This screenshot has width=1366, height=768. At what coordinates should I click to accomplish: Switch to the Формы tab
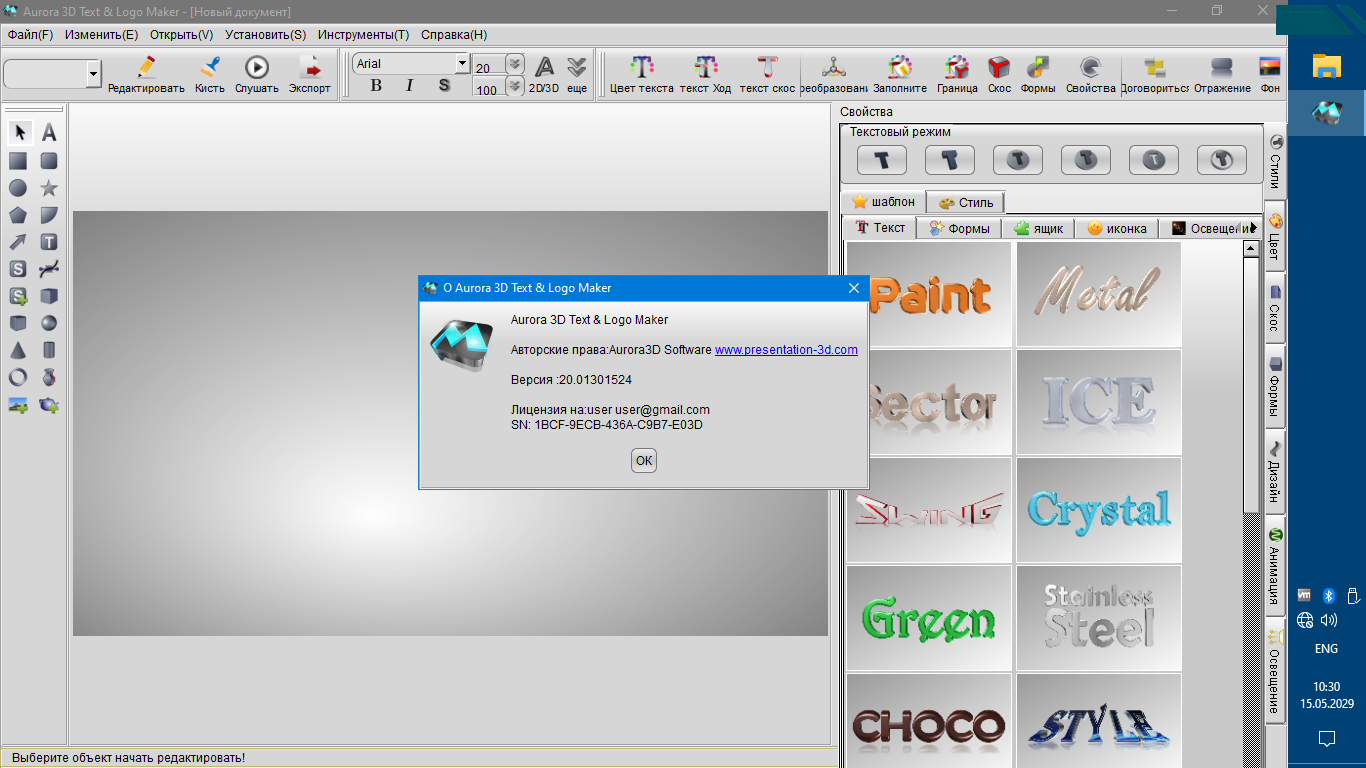[959, 229]
